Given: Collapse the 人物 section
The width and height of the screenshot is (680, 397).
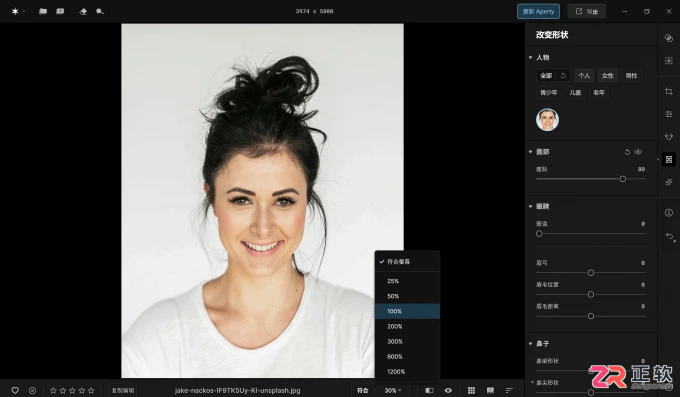Looking at the screenshot, I should pyautogui.click(x=530, y=58).
